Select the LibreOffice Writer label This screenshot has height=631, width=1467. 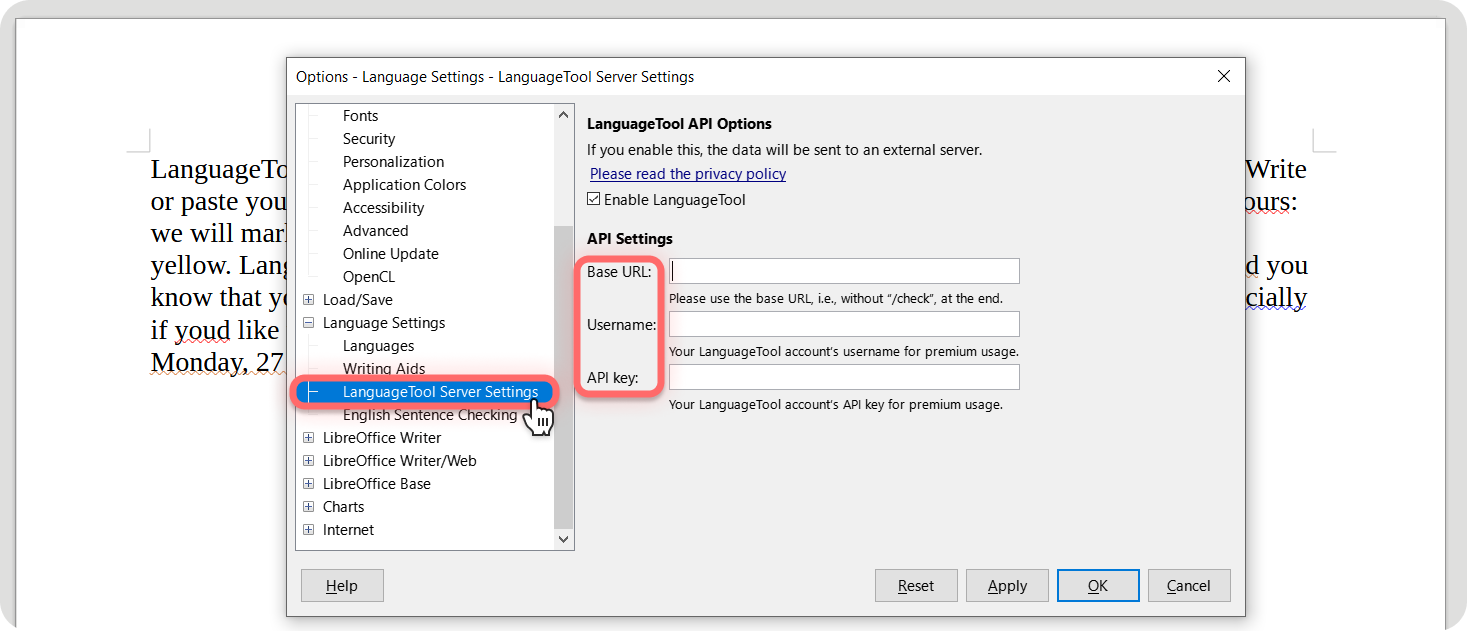tap(382, 438)
